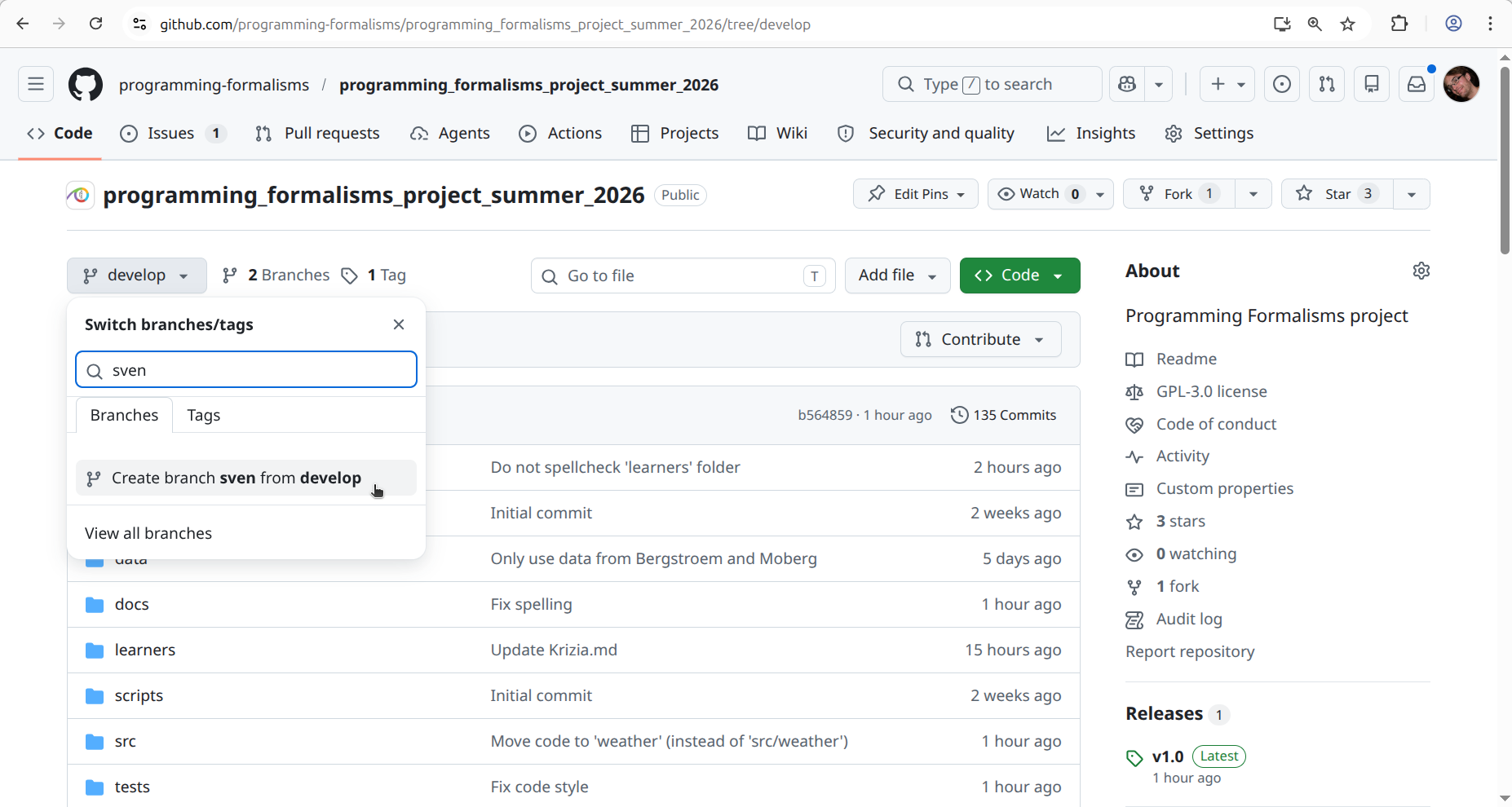Click View all branches link

(148, 533)
